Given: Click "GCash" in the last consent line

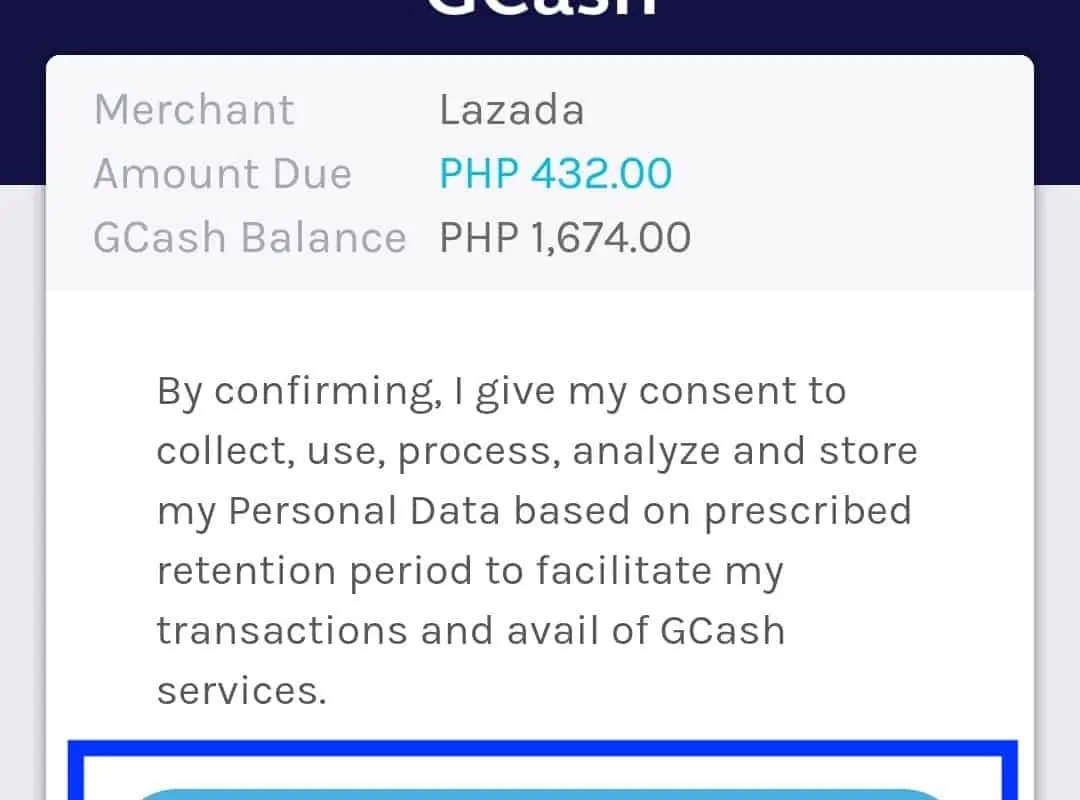Looking at the screenshot, I should click(x=722, y=631).
